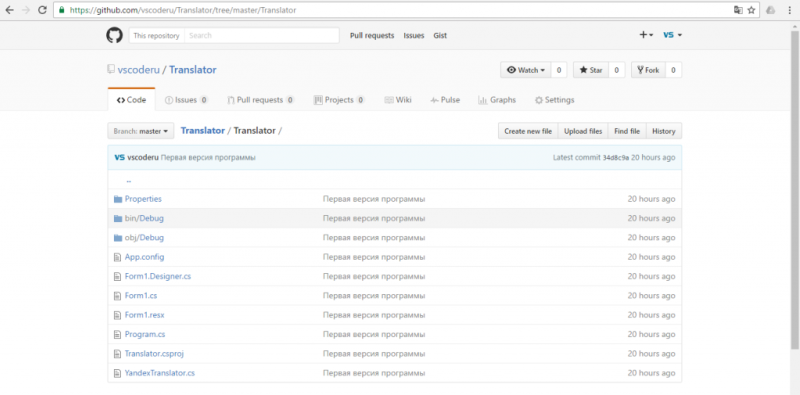Go up via the parent directory '..' link
800x395 pixels.
coord(129,180)
